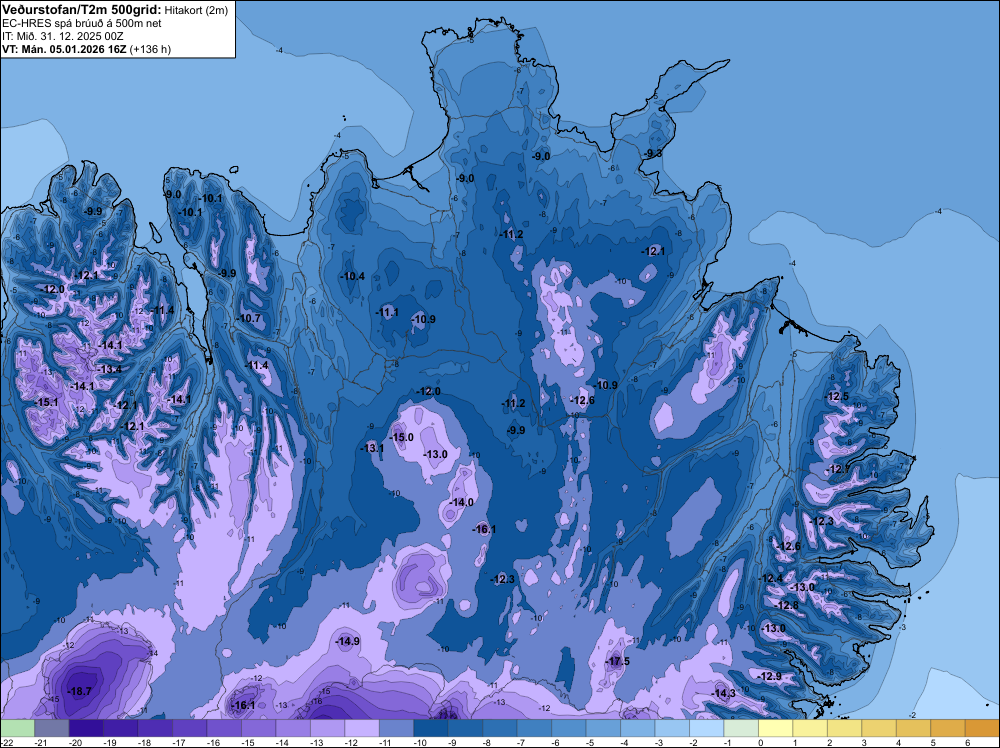
Task: Click the -14.9 temperature label
Action: 348,641
